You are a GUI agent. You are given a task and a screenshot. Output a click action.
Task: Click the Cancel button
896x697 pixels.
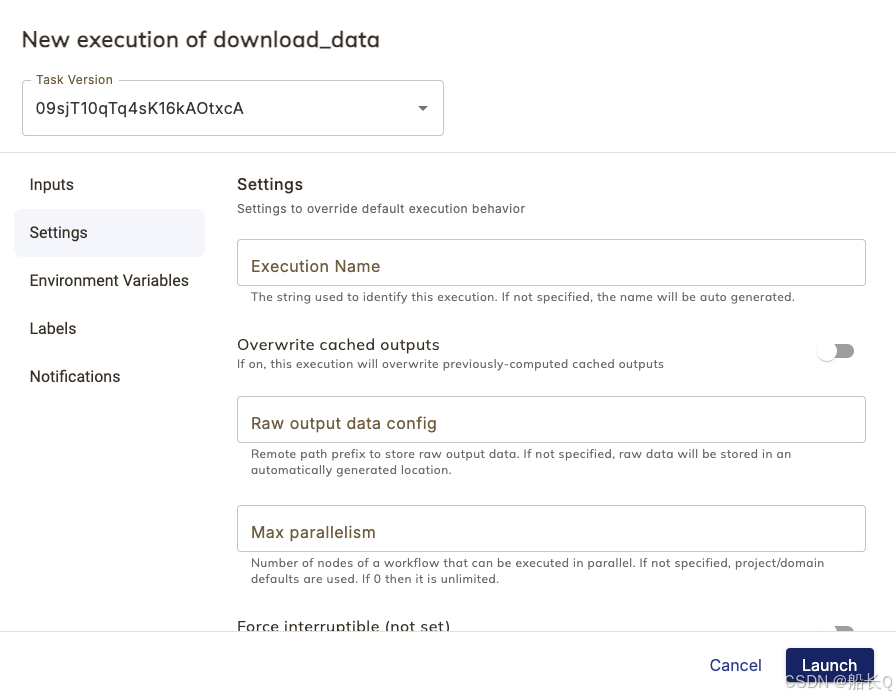pyautogui.click(x=735, y=665)
